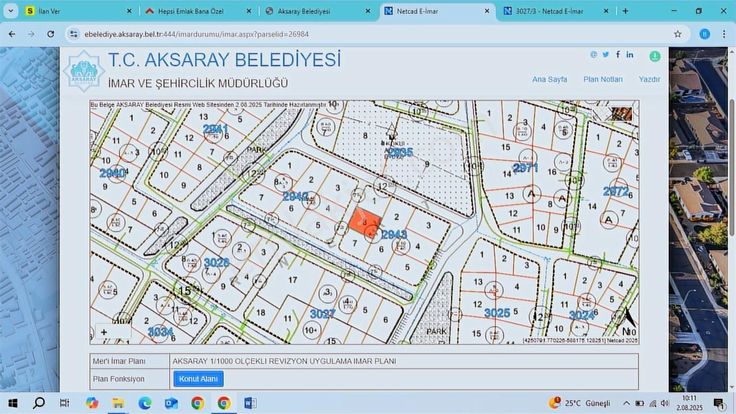Click the Yazdır print link
Viewport: 736px width, 414px height.
(x=649, y=78)
